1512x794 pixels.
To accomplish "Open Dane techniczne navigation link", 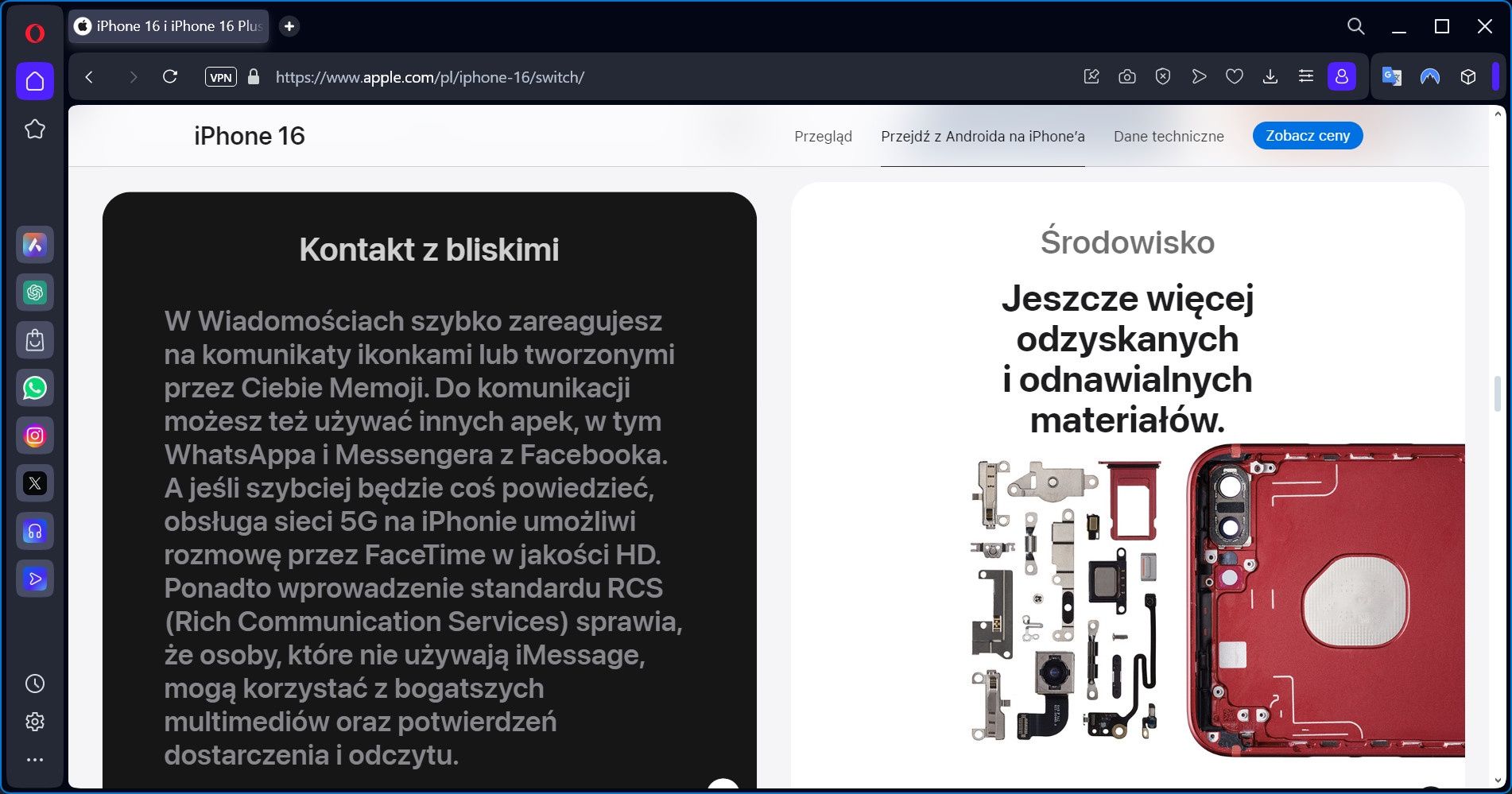I will tap(1169, 136).
